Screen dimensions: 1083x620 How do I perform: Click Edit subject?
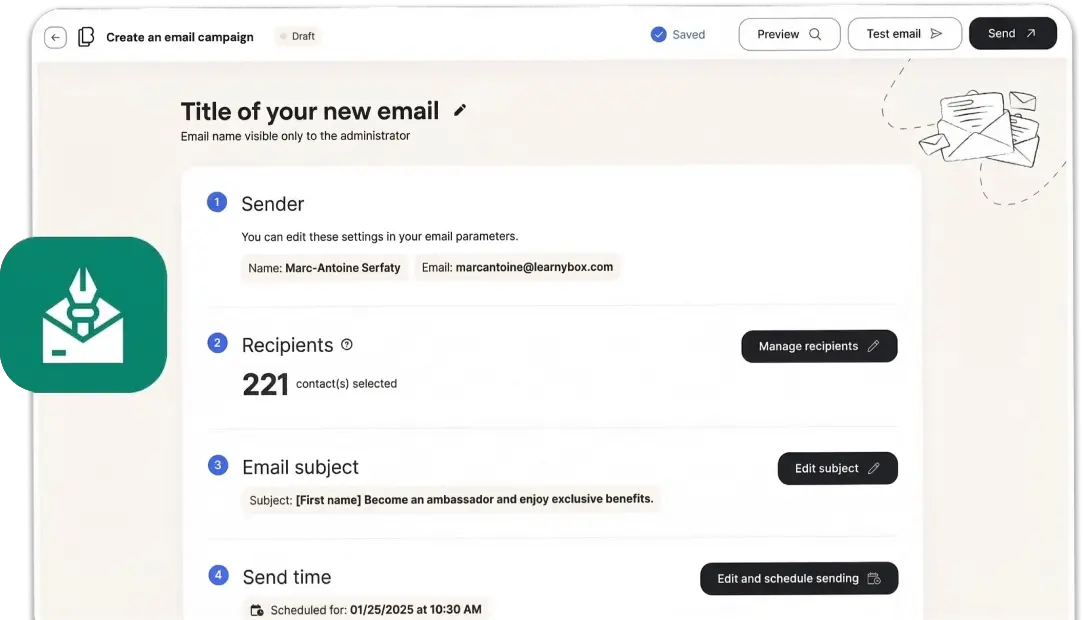pyautogui.click(x=838, y=468)
